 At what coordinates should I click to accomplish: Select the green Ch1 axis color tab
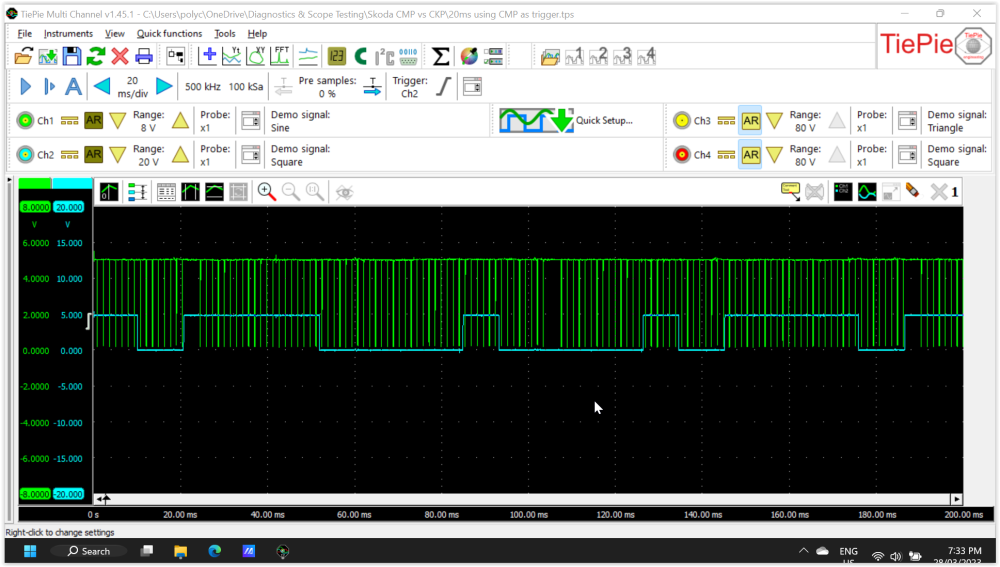pos(34,184)
